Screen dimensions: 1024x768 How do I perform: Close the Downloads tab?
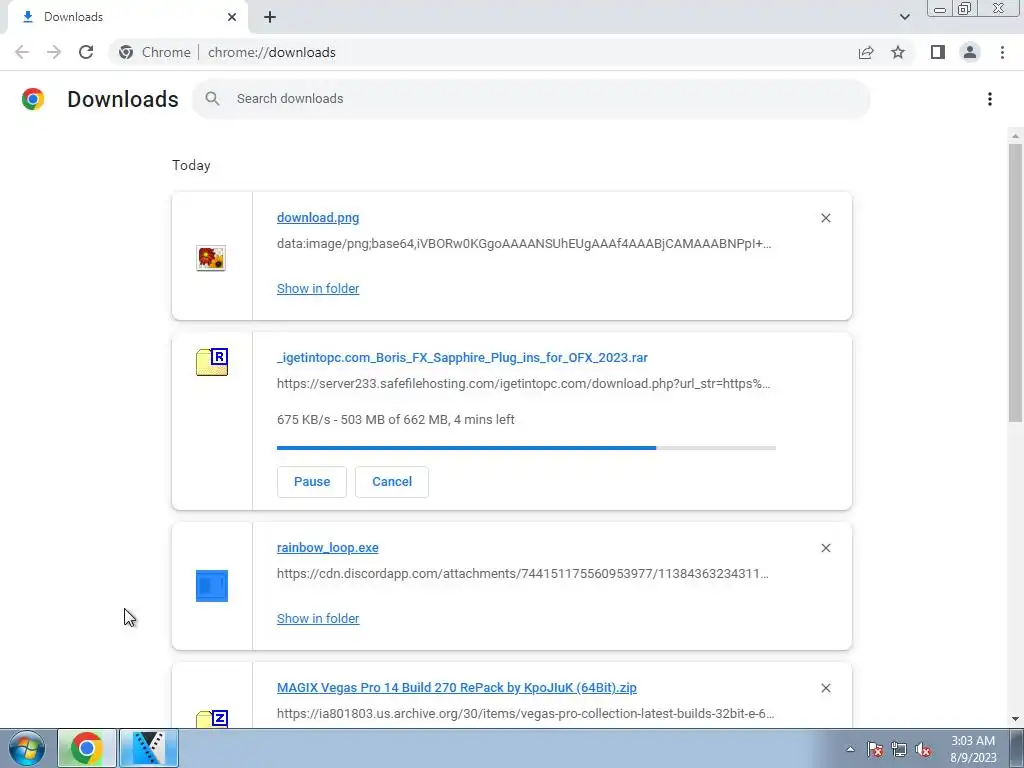(232, 17)
